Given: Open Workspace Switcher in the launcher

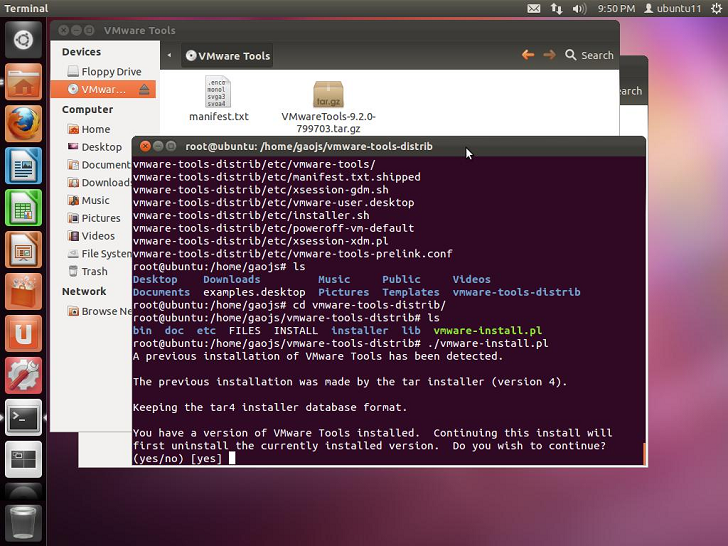Looking at the screenshot, I should coord(23,459).
